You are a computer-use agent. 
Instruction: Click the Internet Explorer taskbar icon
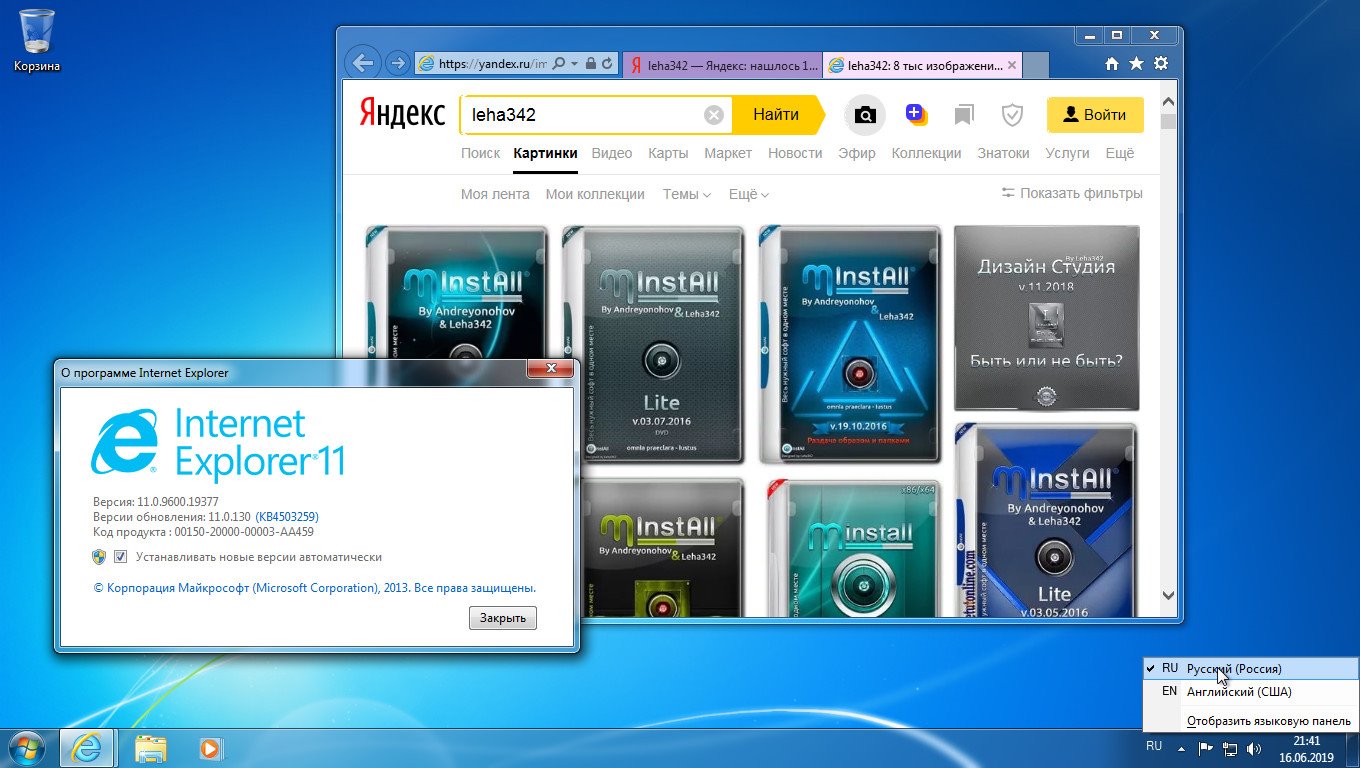tap(87, 747)
